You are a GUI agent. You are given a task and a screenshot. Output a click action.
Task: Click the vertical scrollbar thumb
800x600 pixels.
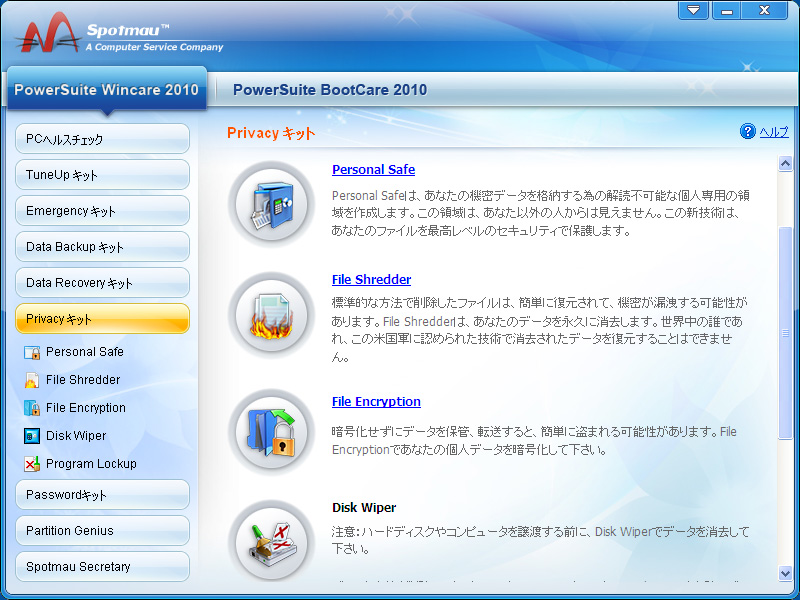click(x=785, y=333)
